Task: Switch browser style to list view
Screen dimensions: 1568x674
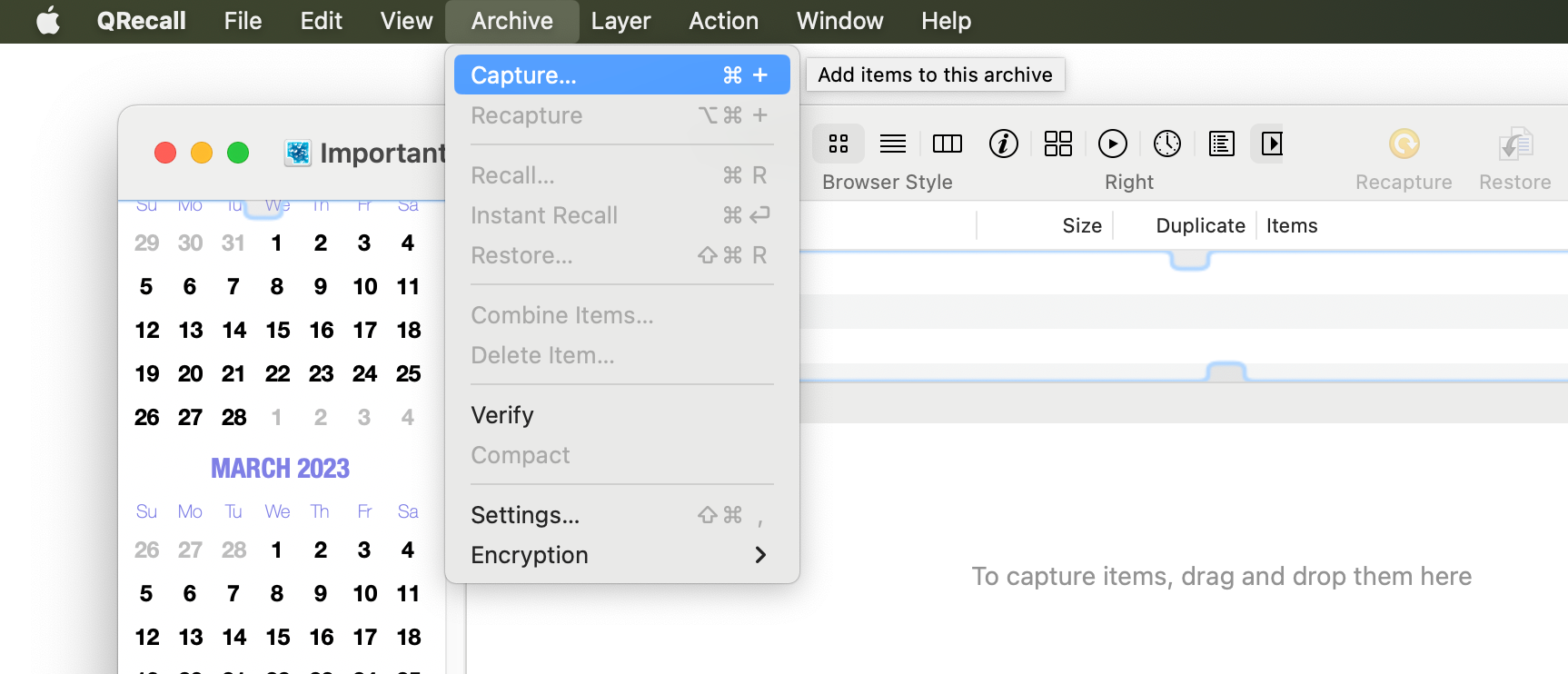Action: tap(893, 144)
